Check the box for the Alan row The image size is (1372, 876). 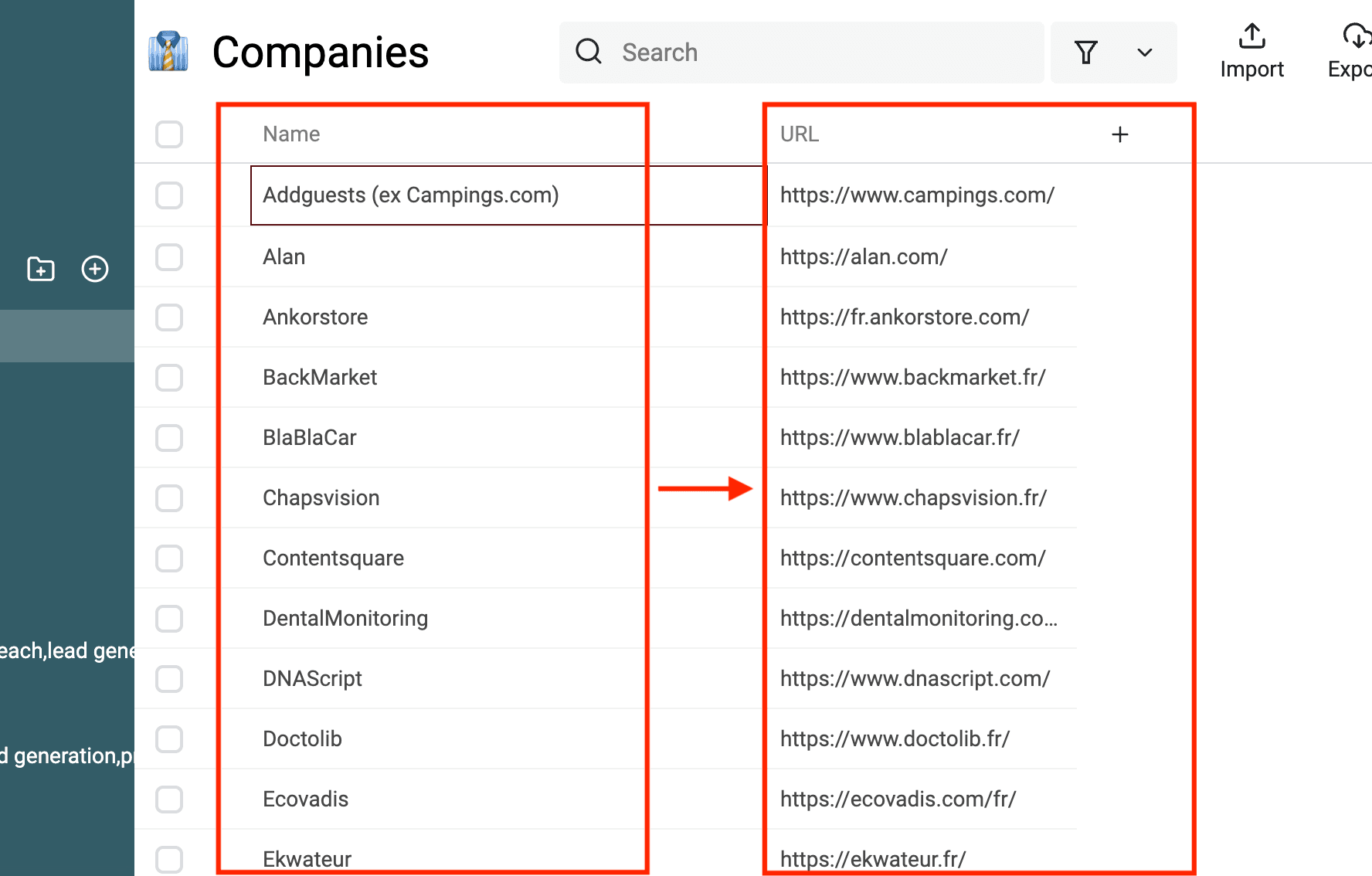[169, 256]
